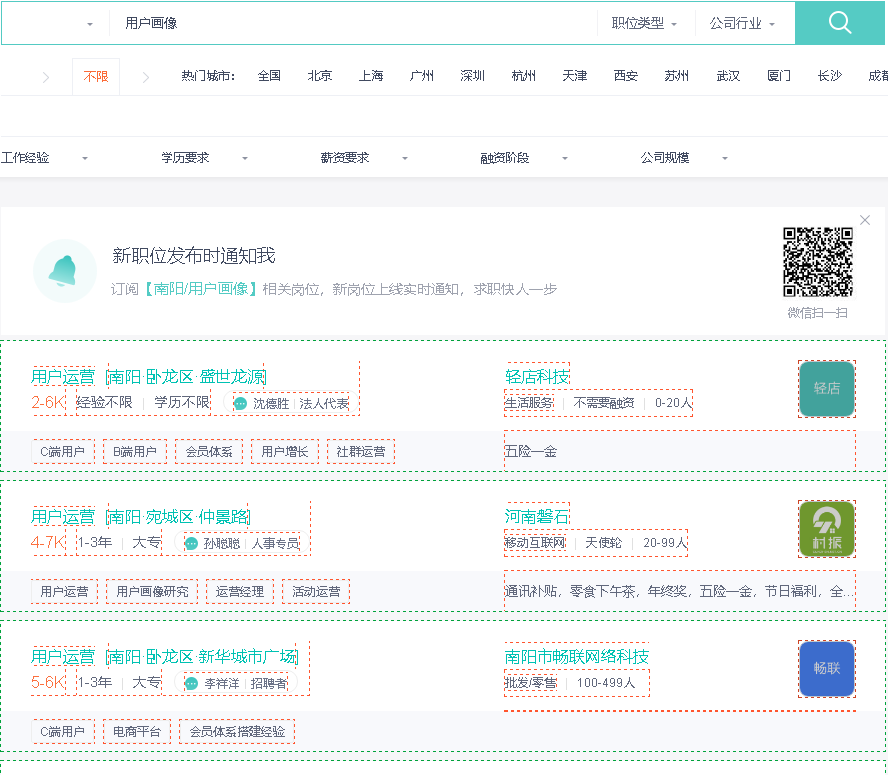Screen dimensions: 888x775
Task: Open the 轻店 company logo
Action: [x=827, y=389]
